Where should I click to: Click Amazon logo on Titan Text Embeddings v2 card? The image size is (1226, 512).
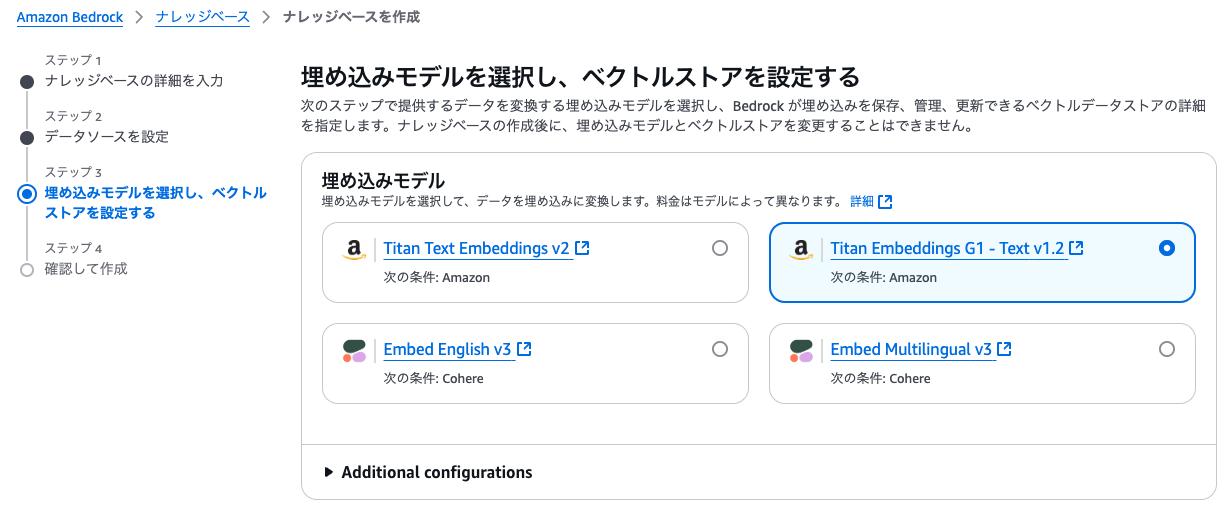[353, 250]
